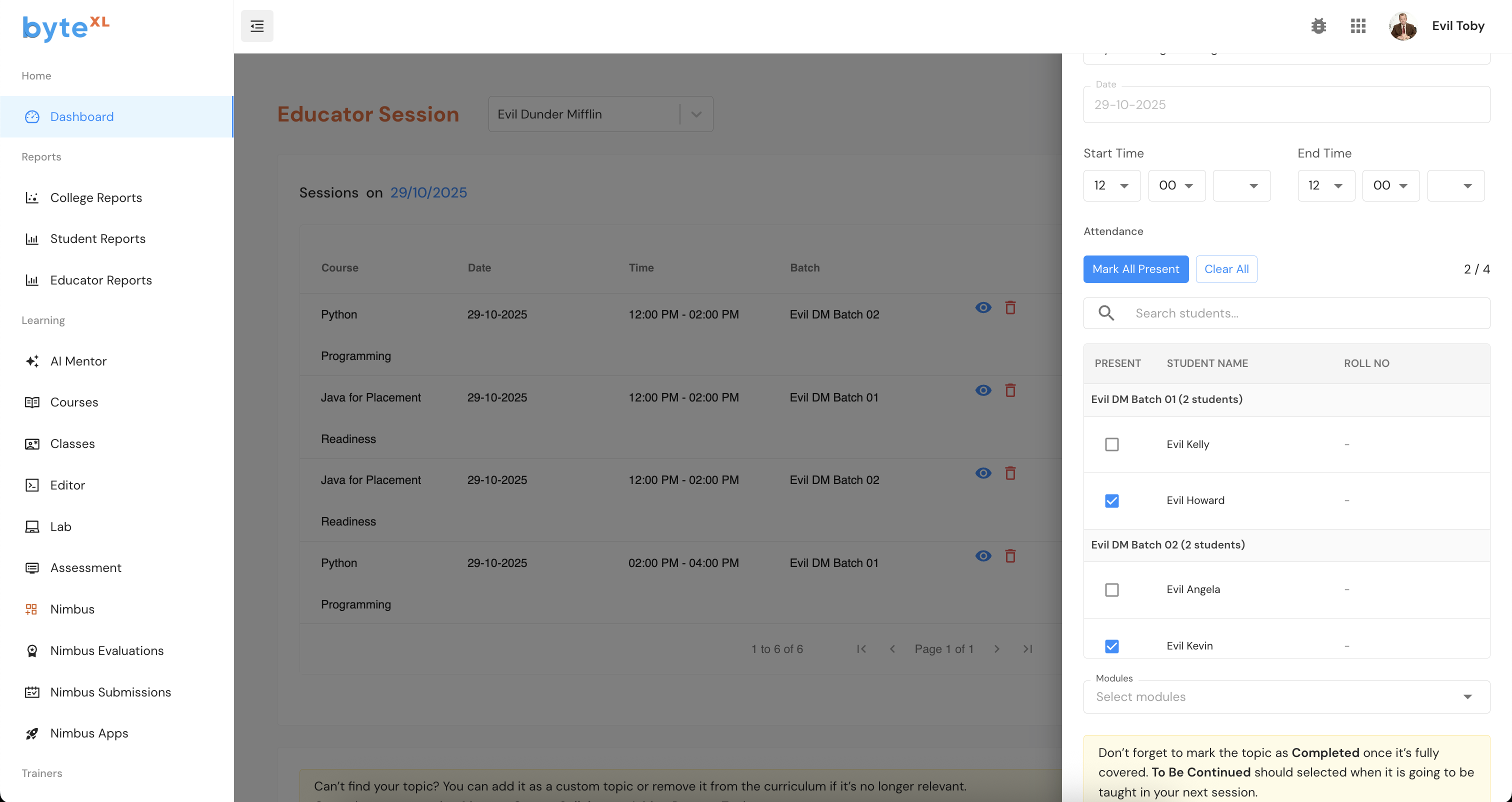Navigate to Educator Reports menu item
1512x802 pixels.
(101, 280)
